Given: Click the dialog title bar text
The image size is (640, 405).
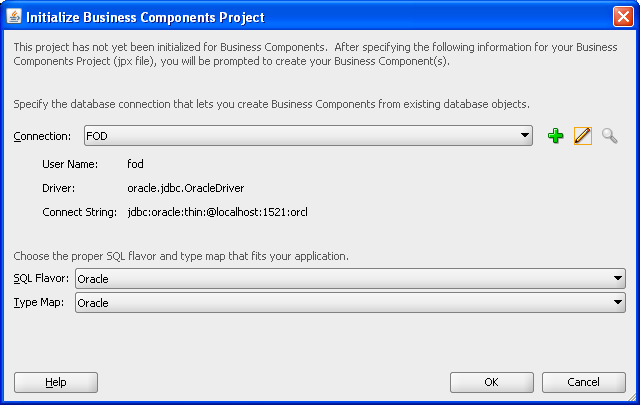Looking at the screenshot, I should 145,17.
